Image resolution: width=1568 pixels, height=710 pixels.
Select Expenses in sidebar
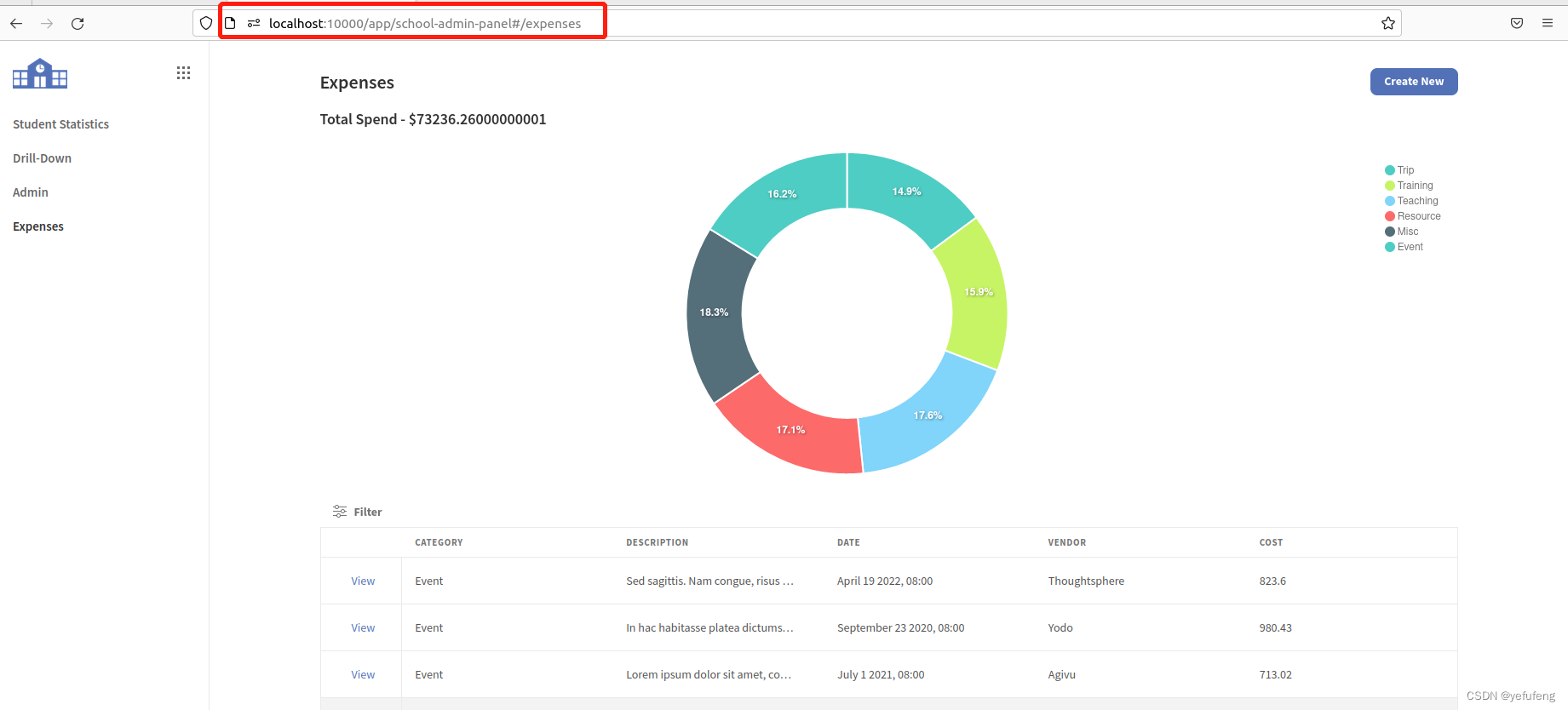tap(38, 226)
